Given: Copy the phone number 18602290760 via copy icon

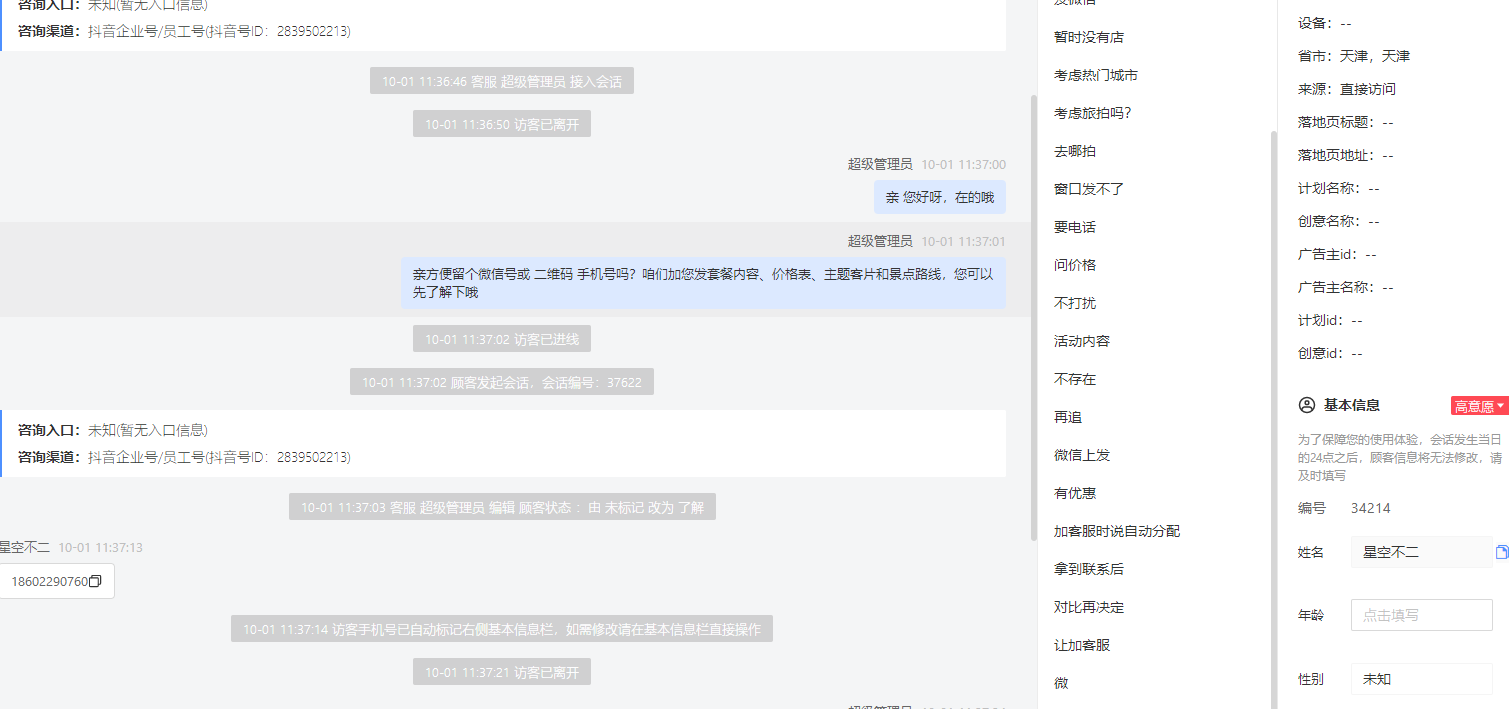Looking at the screenshot, I should (x=95, y=582).
